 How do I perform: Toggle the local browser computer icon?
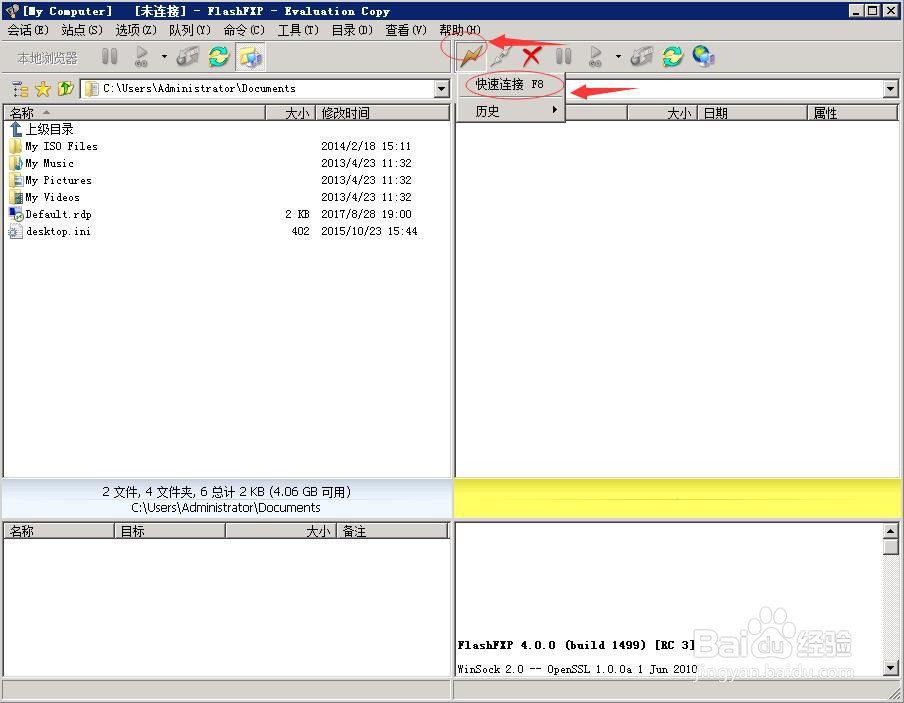pos(250,57)
